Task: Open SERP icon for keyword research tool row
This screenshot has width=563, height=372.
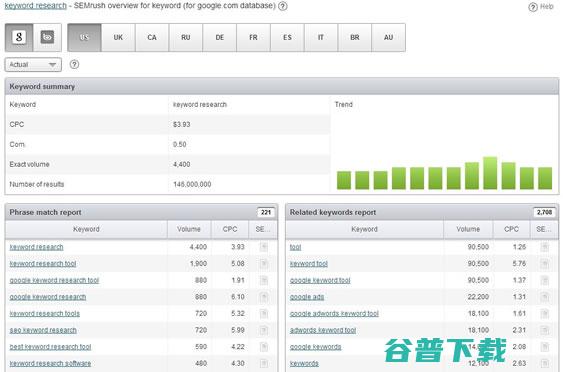Action: 264,264
